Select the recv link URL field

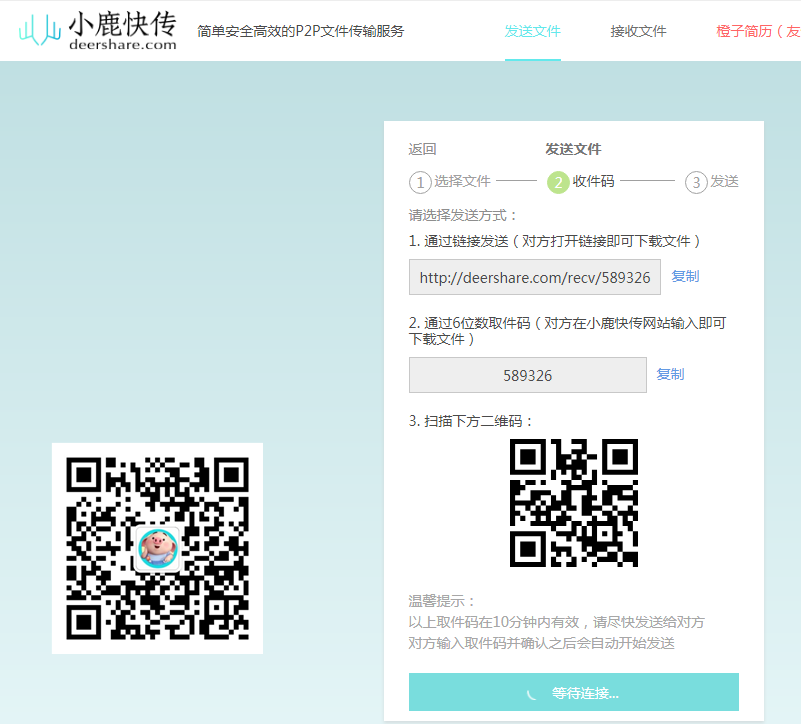(534, 277)
